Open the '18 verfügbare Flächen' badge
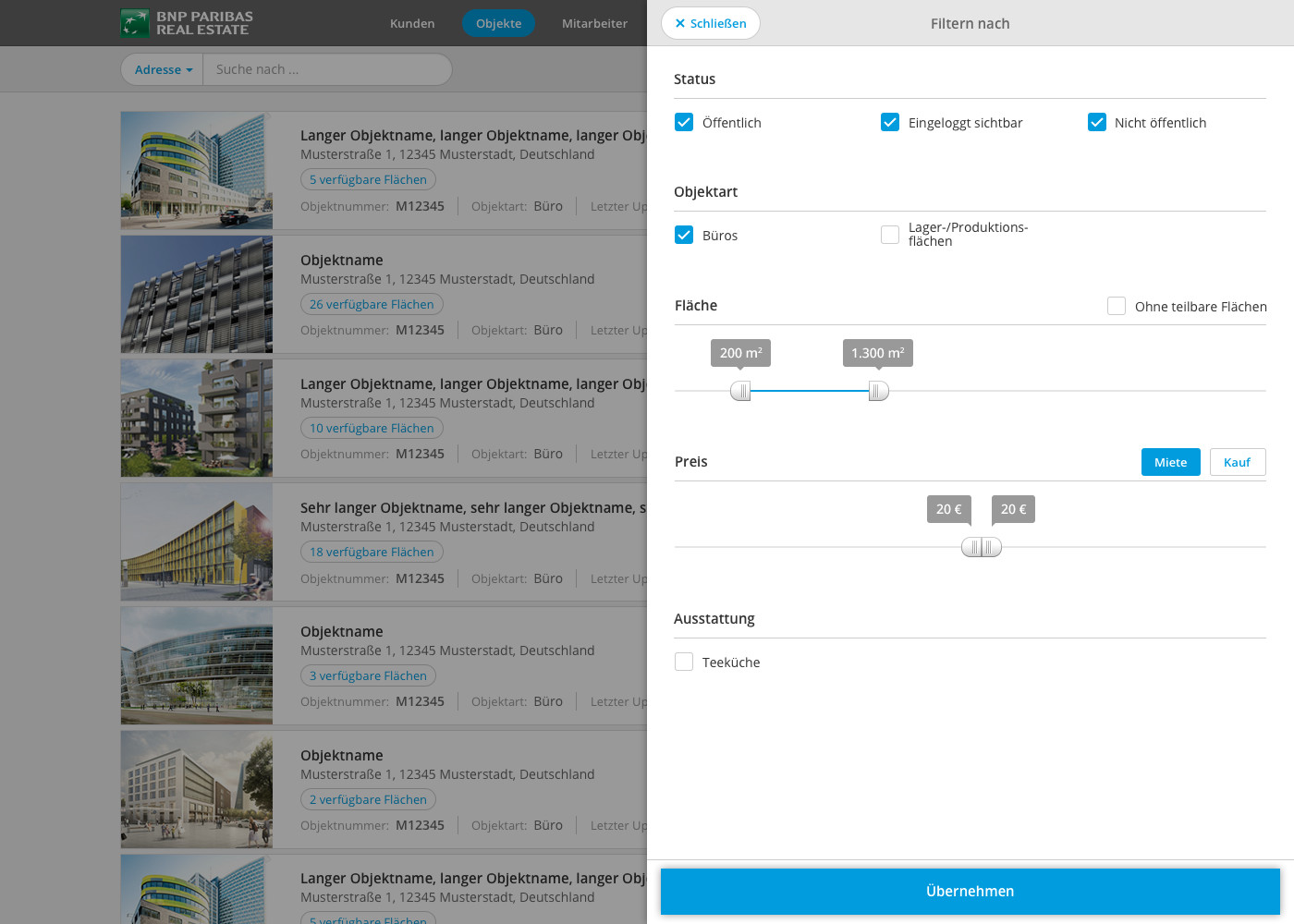The height and width of the screenshot is (924, 1294). [x=372, y=552]
